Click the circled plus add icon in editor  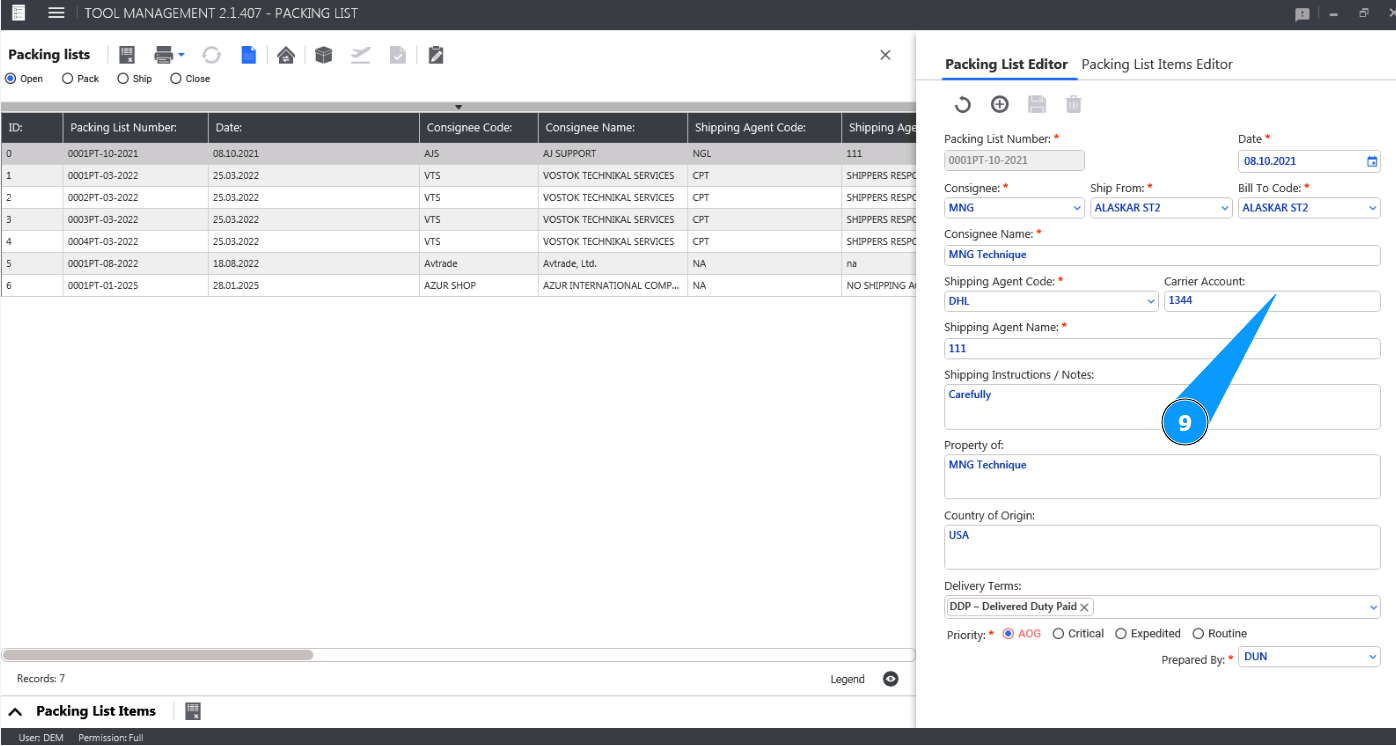point(999,104)
